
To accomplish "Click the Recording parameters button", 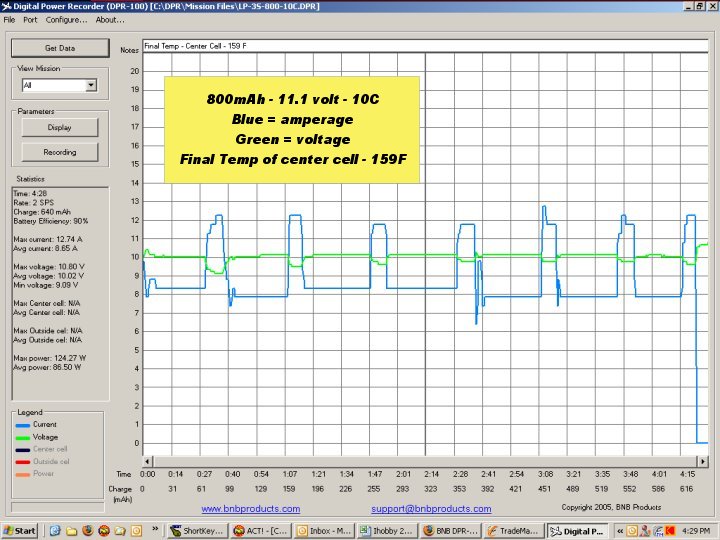I will point(60,152).
